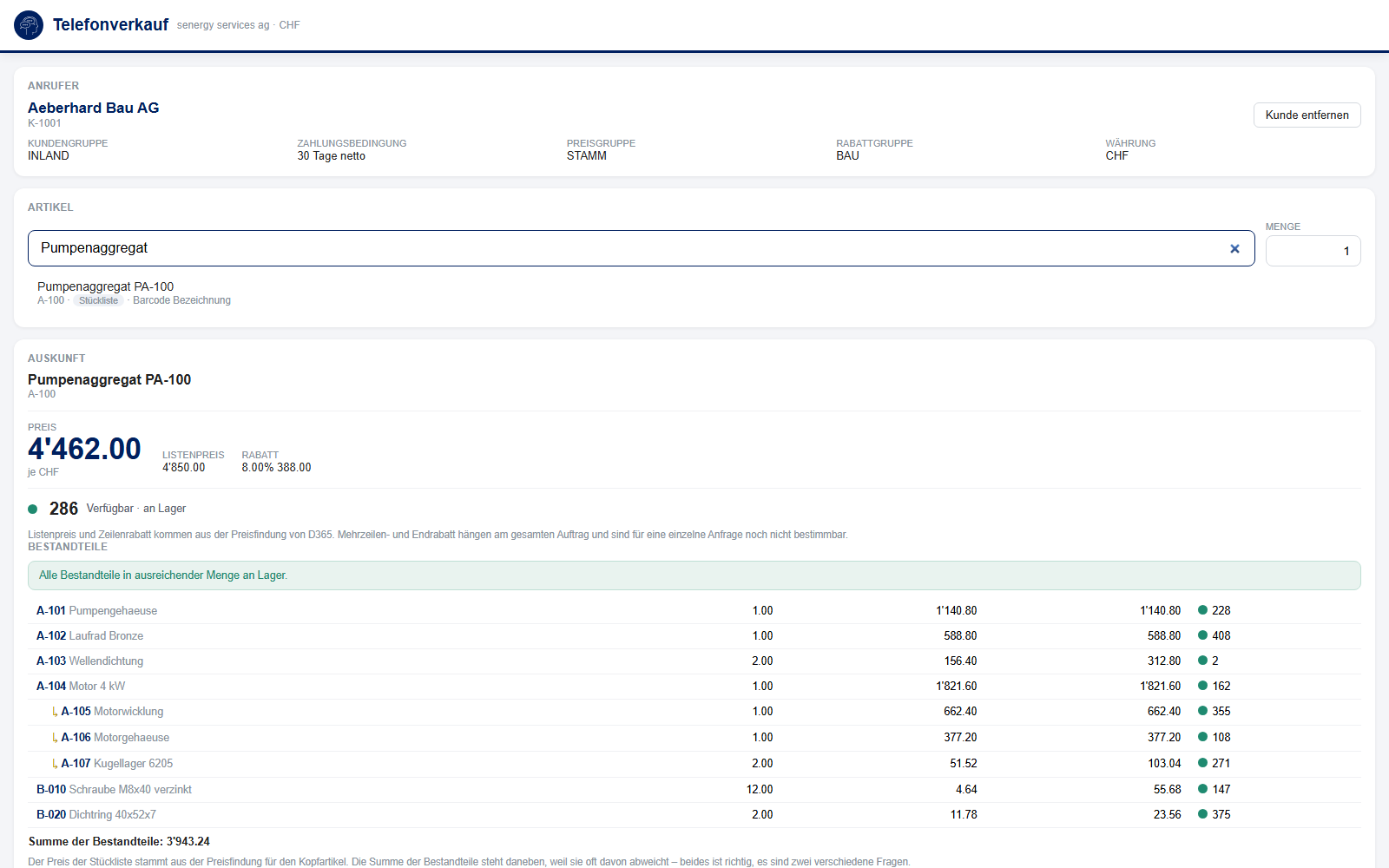Click stock indicator dot for A-106 (108)
Image resolution: width=1389 pixels, height=868 pixels.
pos(1203,737)
